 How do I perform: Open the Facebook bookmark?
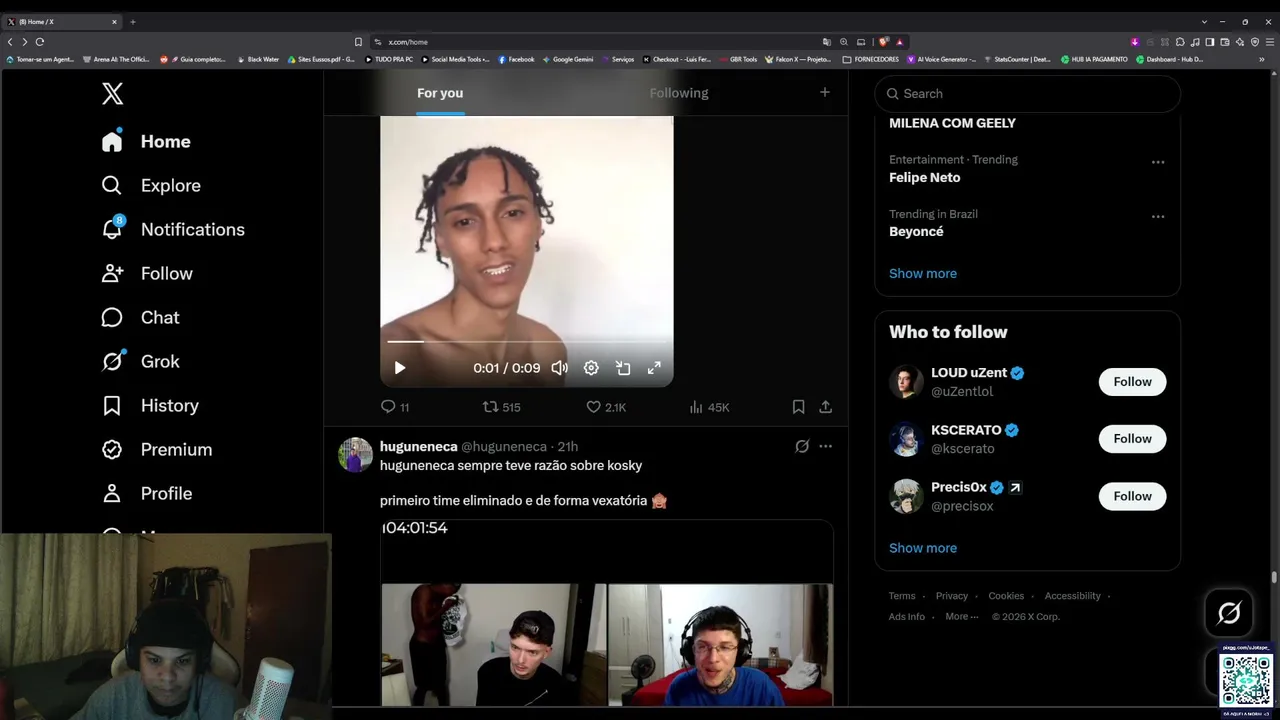pos(516,59)
